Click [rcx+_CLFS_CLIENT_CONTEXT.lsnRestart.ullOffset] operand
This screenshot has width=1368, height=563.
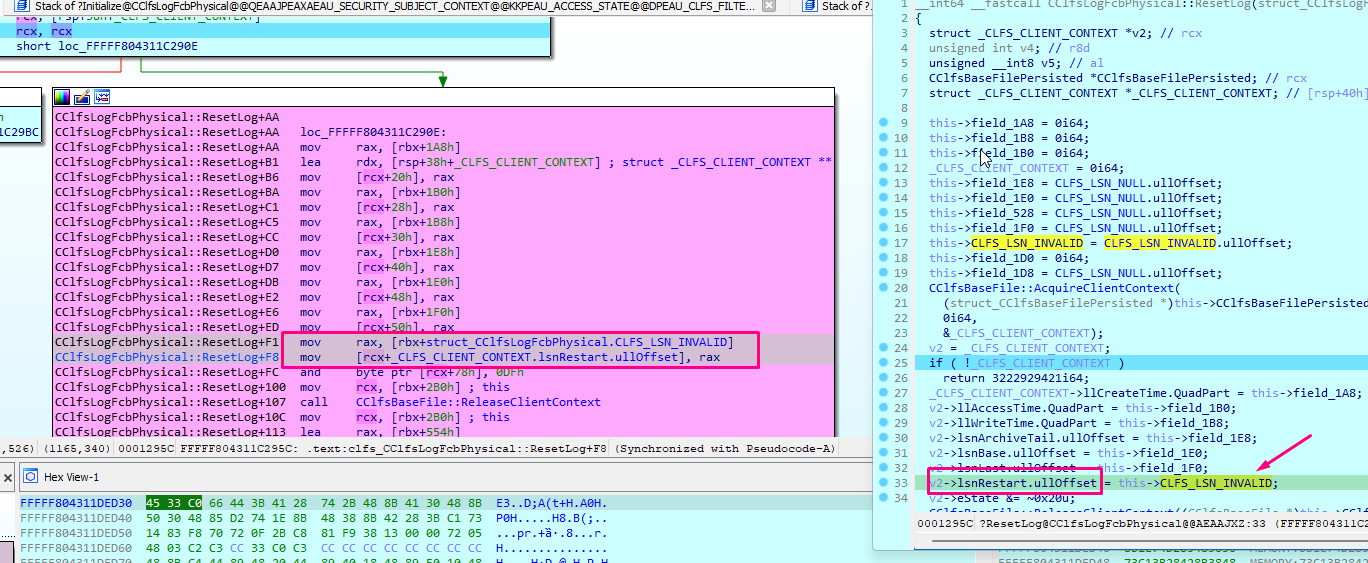(x=526, y=357)
